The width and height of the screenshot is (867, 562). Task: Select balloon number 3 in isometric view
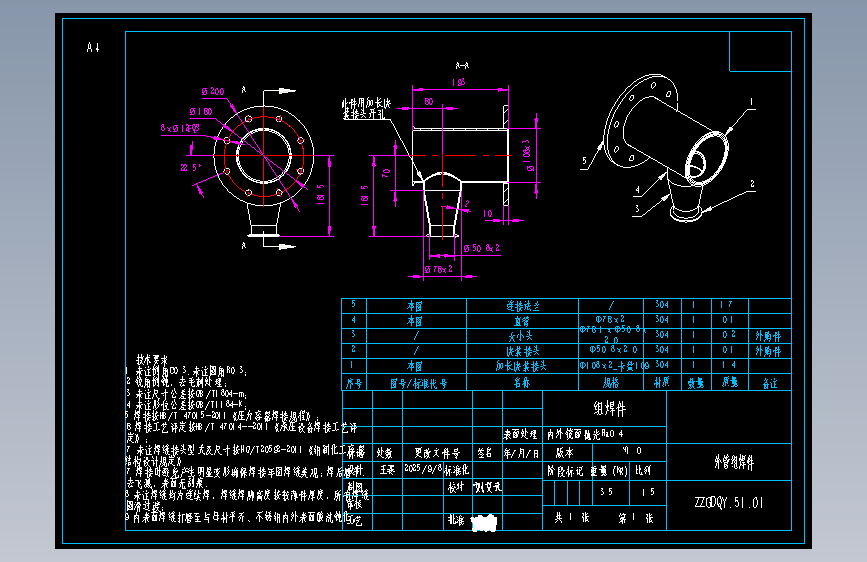pos(637,209)
